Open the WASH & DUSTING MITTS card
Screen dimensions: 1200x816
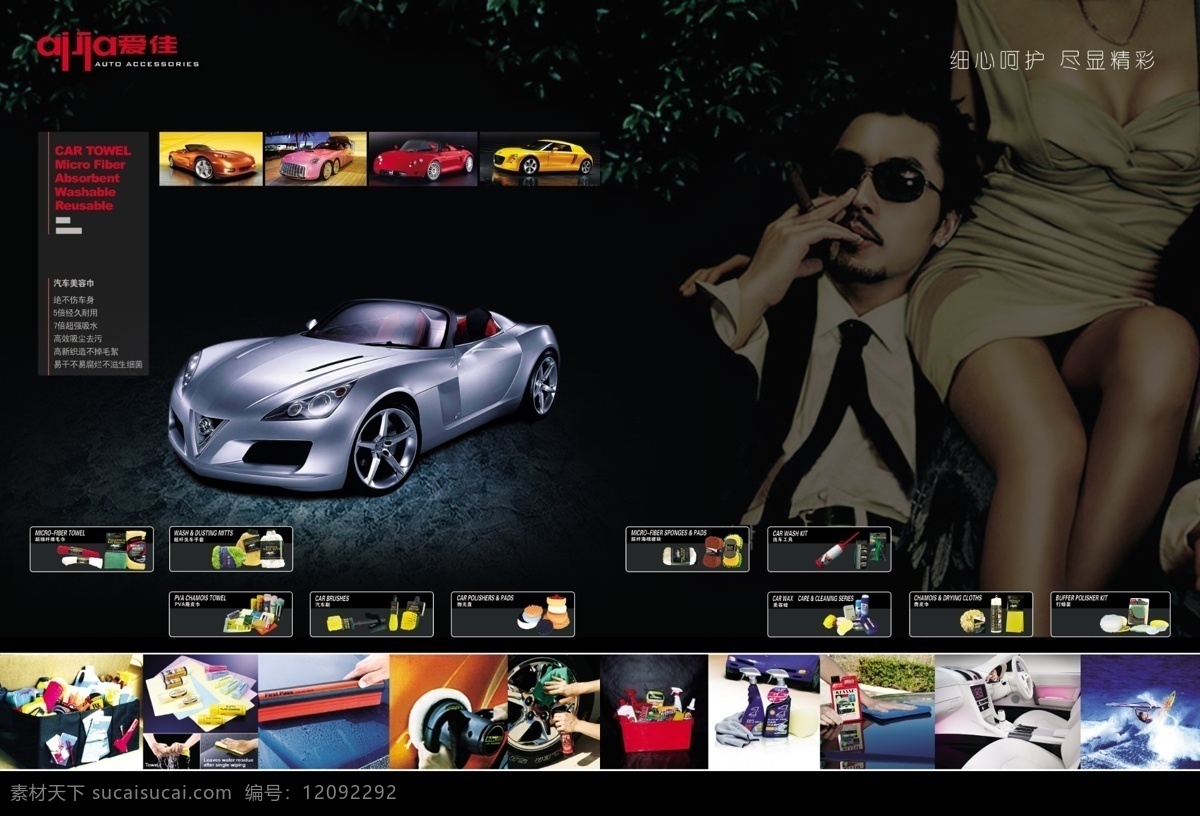(231, 549)
